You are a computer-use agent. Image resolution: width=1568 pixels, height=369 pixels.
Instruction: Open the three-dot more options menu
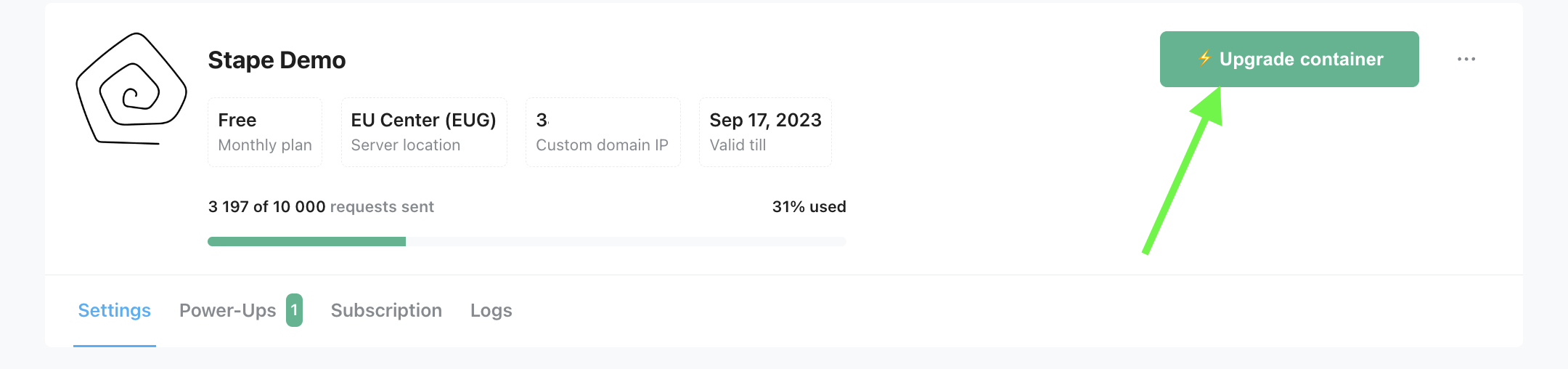[1466, 59]
